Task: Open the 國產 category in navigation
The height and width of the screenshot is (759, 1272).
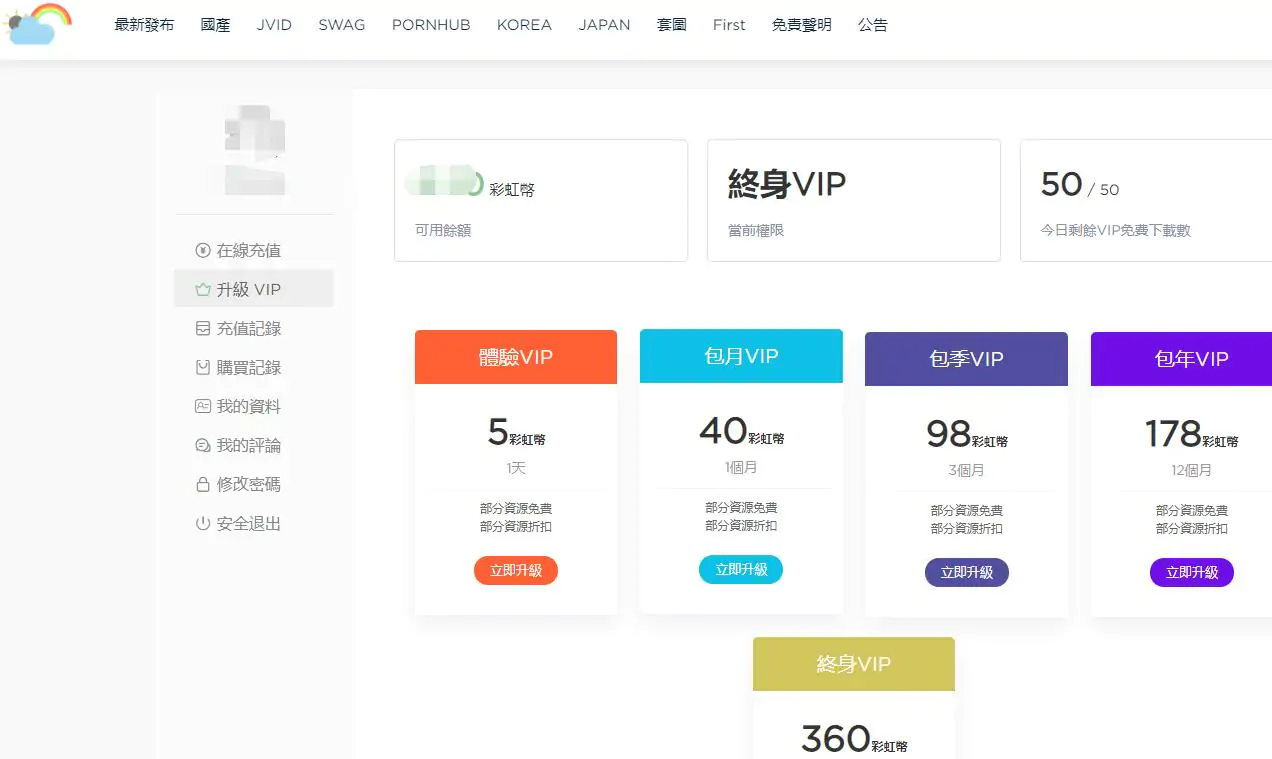Action: (215, 25)
